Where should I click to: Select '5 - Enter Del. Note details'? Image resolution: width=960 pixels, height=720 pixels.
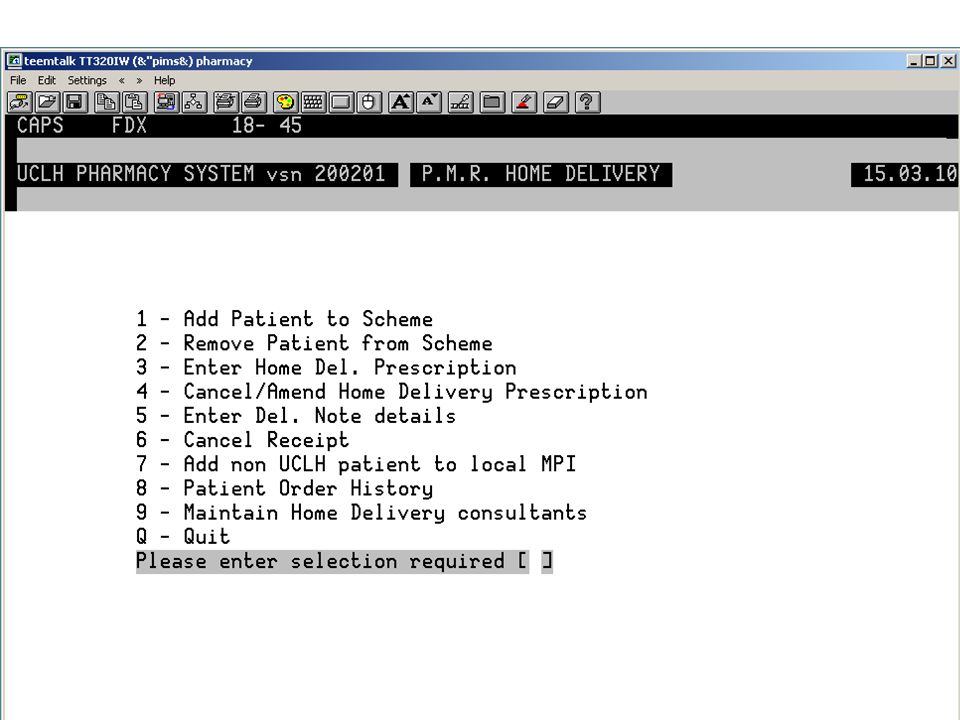[x=296, y=416]
